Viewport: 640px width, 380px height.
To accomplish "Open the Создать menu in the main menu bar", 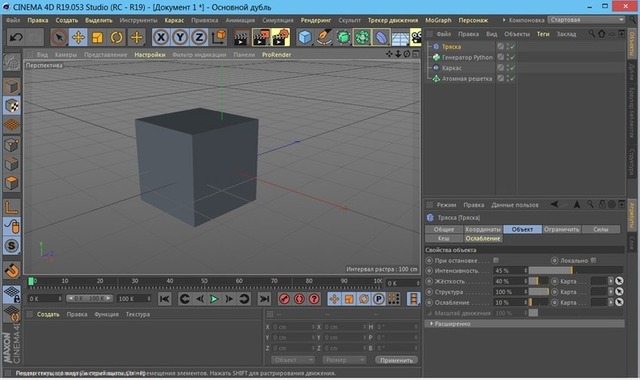I will tap(67, 20).
